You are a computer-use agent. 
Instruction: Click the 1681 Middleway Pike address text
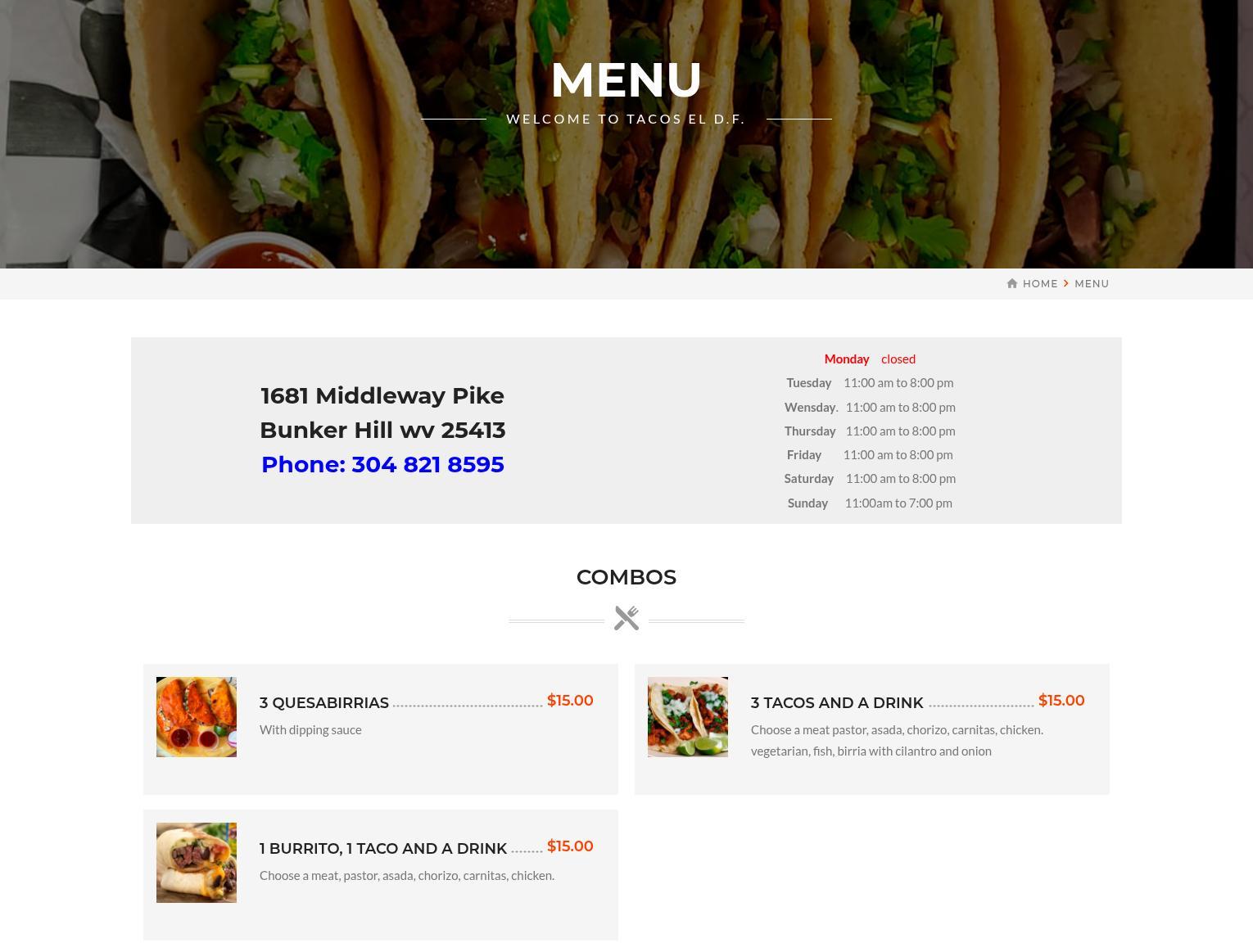[x=382, y=395]
